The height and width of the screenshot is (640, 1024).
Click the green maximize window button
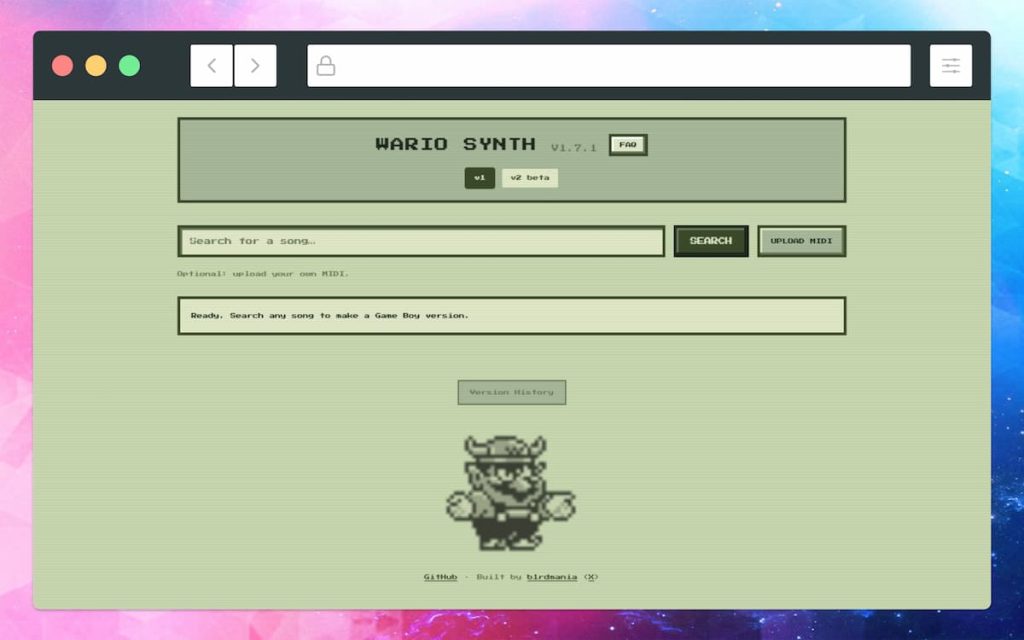[x=129, y=65]
